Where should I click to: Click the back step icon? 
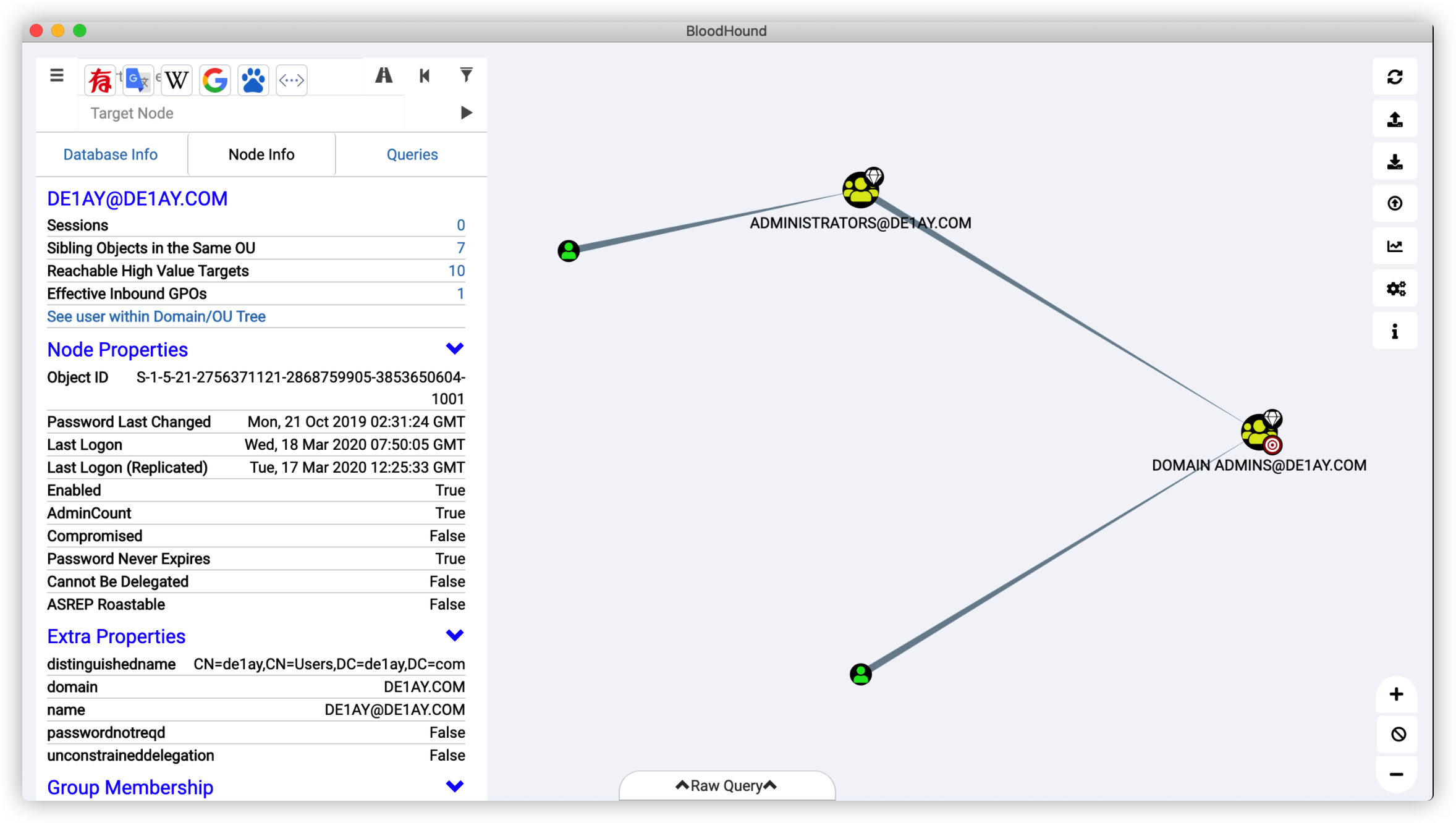[x=425, y=75]
